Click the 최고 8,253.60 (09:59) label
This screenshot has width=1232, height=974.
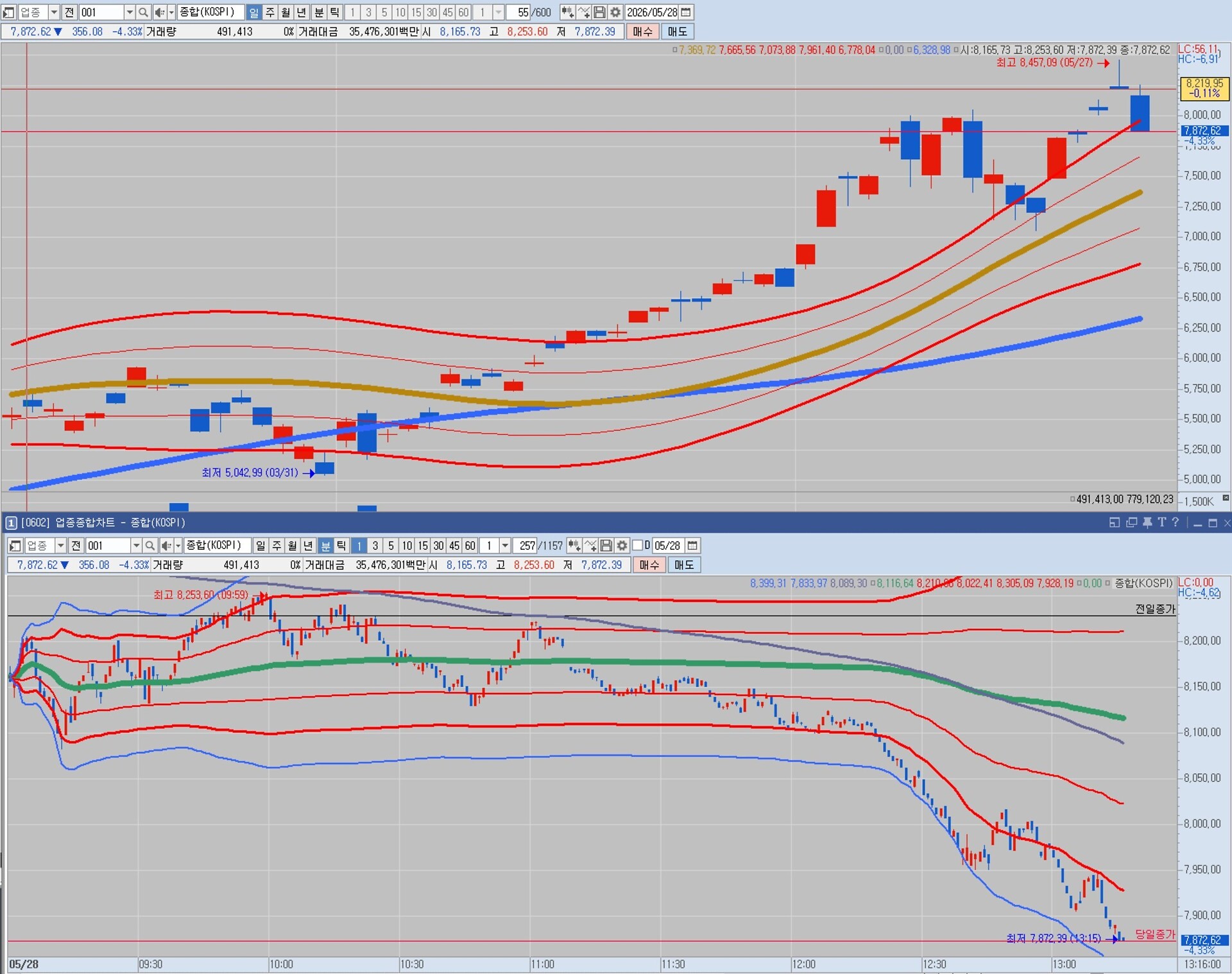pyautogui.click(x=201, y=595)
